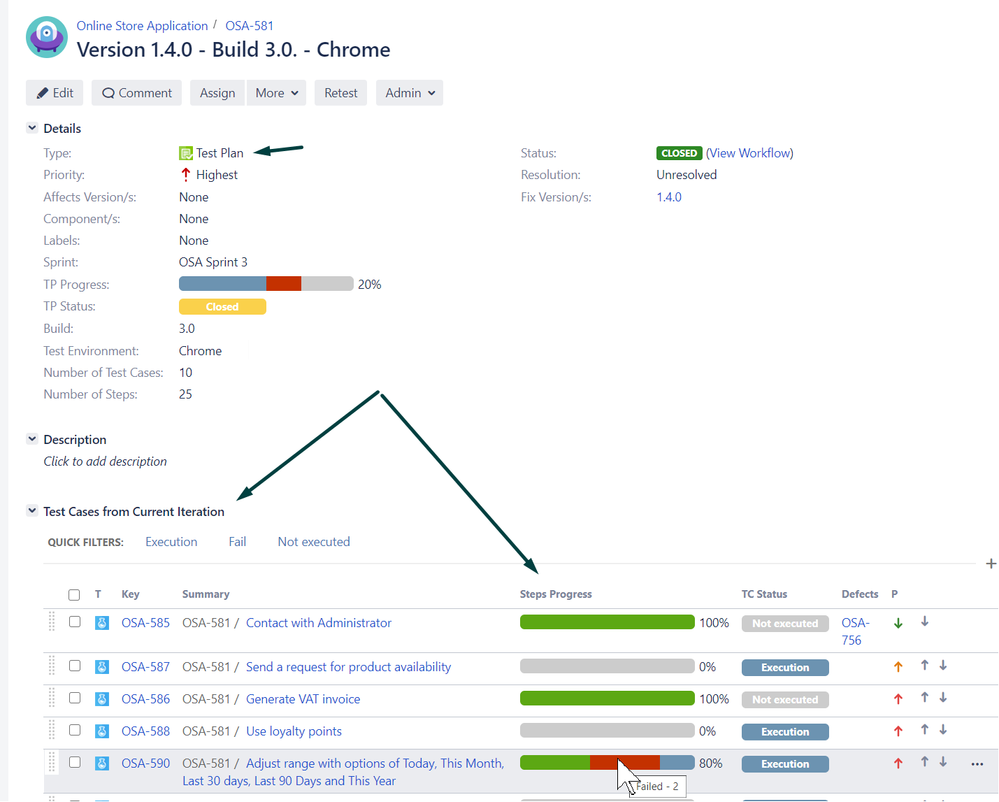Collapse the Description section
Viewport: 999px width, 802px height.
point(32,439)
